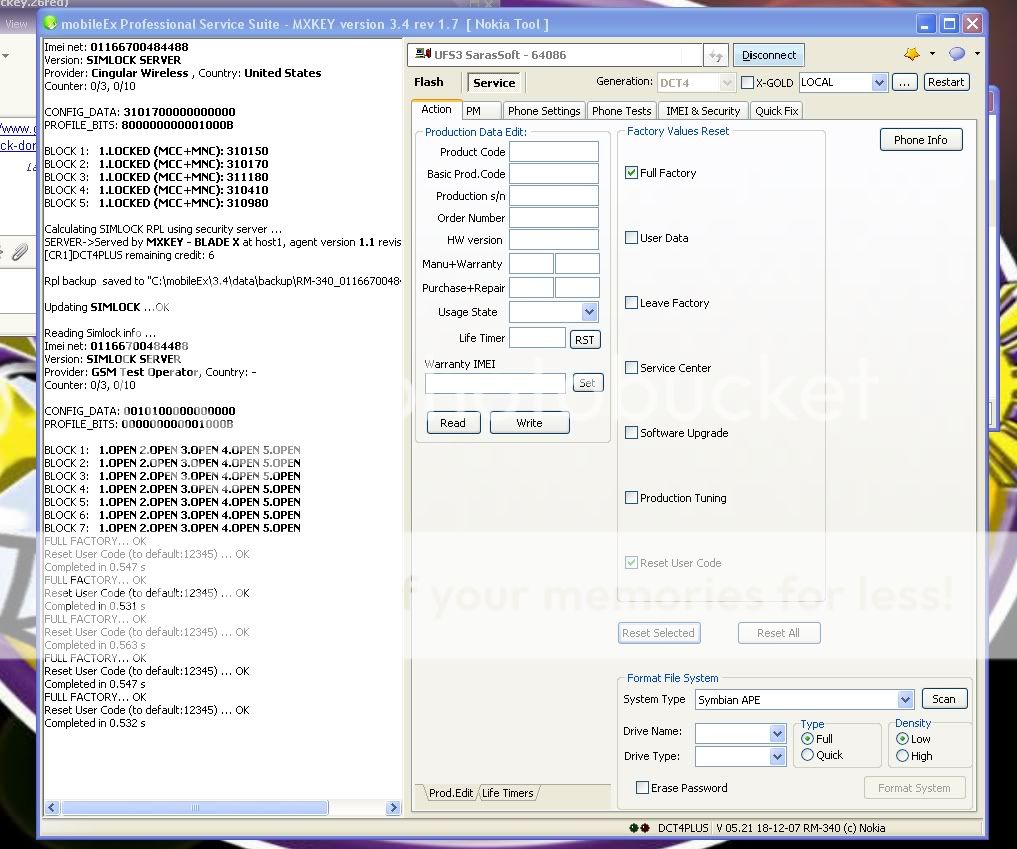Open the blue chat bubble icon

(957, 54)
